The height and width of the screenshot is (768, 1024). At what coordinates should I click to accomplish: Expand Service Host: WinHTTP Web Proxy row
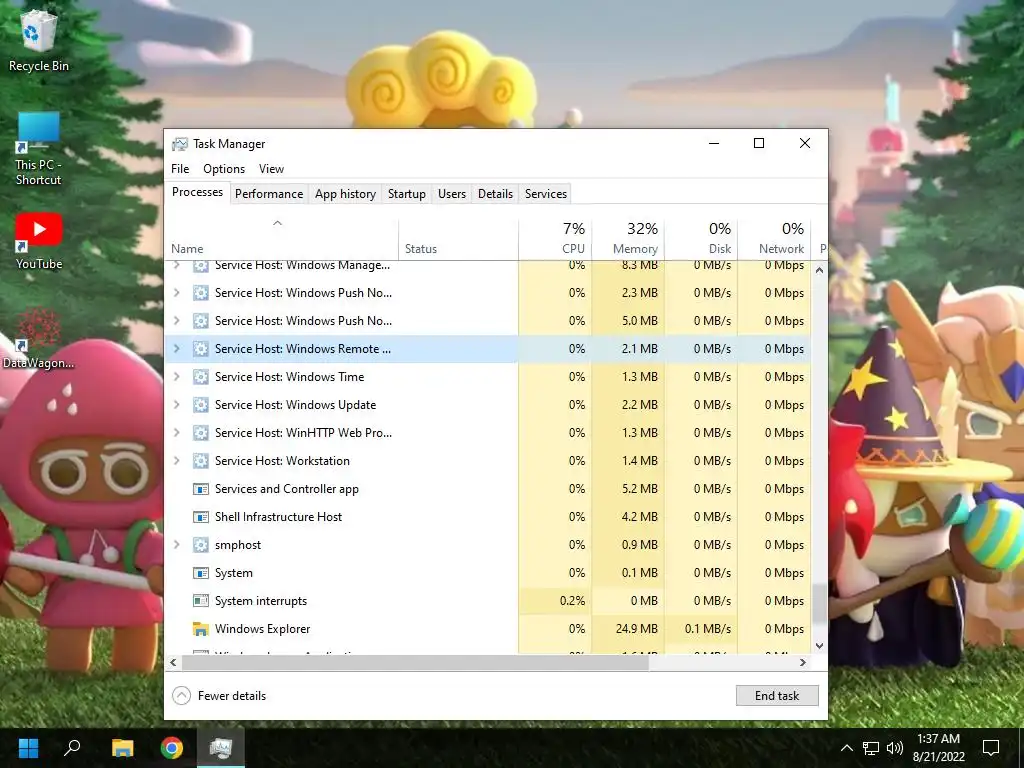click(176, 432)
